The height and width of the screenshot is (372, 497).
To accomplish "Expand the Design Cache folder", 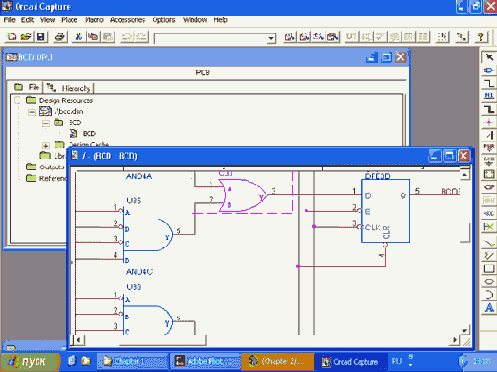I will pos(46,145).
